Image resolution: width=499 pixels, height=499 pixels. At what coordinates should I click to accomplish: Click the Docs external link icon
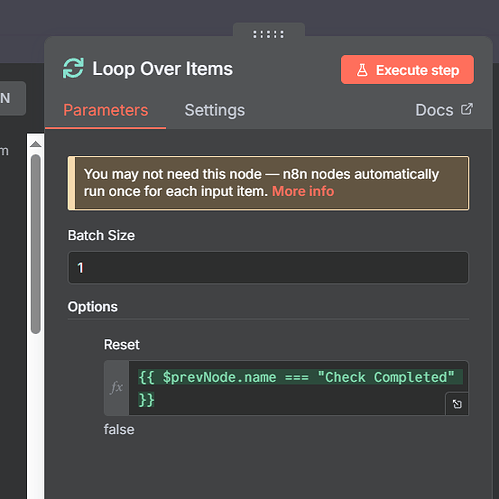[x=467, y=109]
